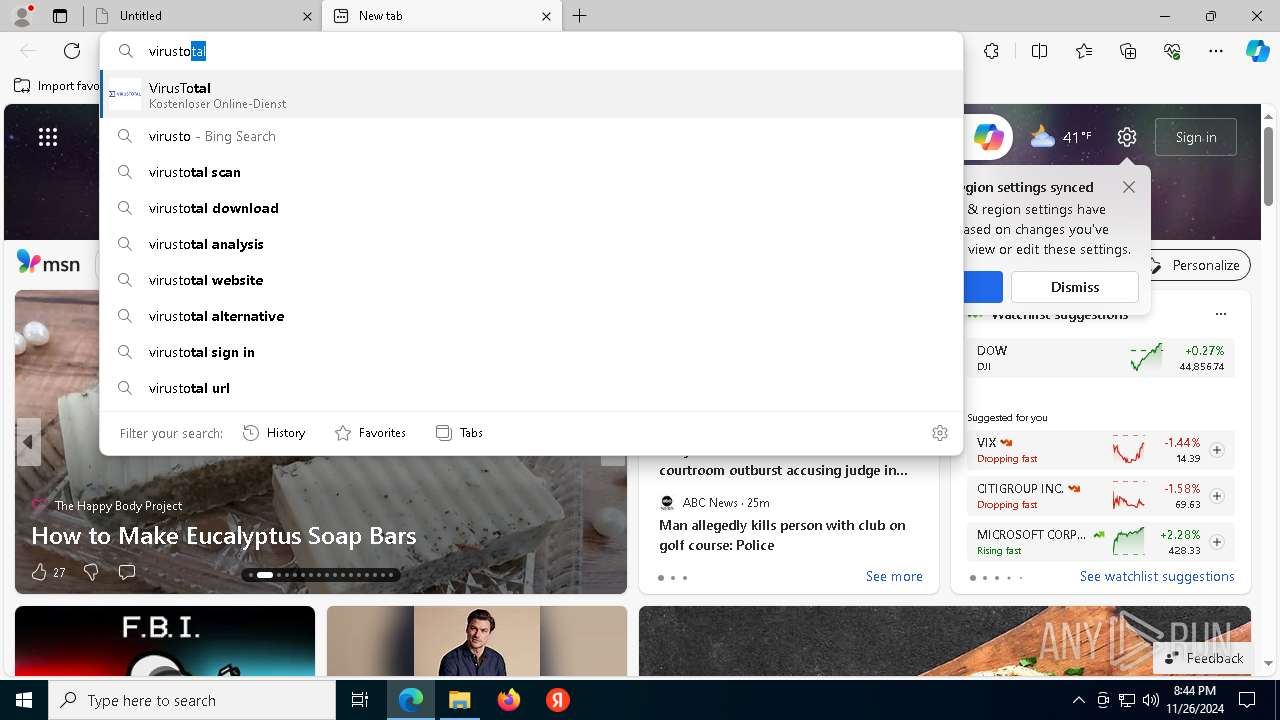Refresh the page with reload icon

coord(72,51)
